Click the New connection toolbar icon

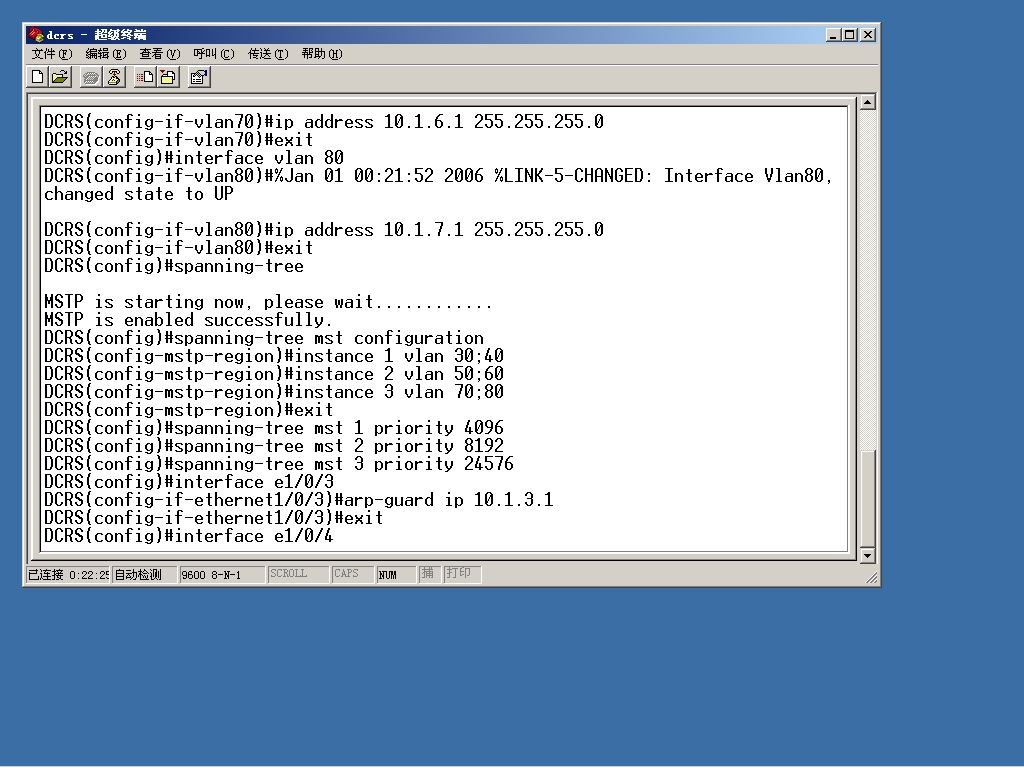click(x=38, y=77)
